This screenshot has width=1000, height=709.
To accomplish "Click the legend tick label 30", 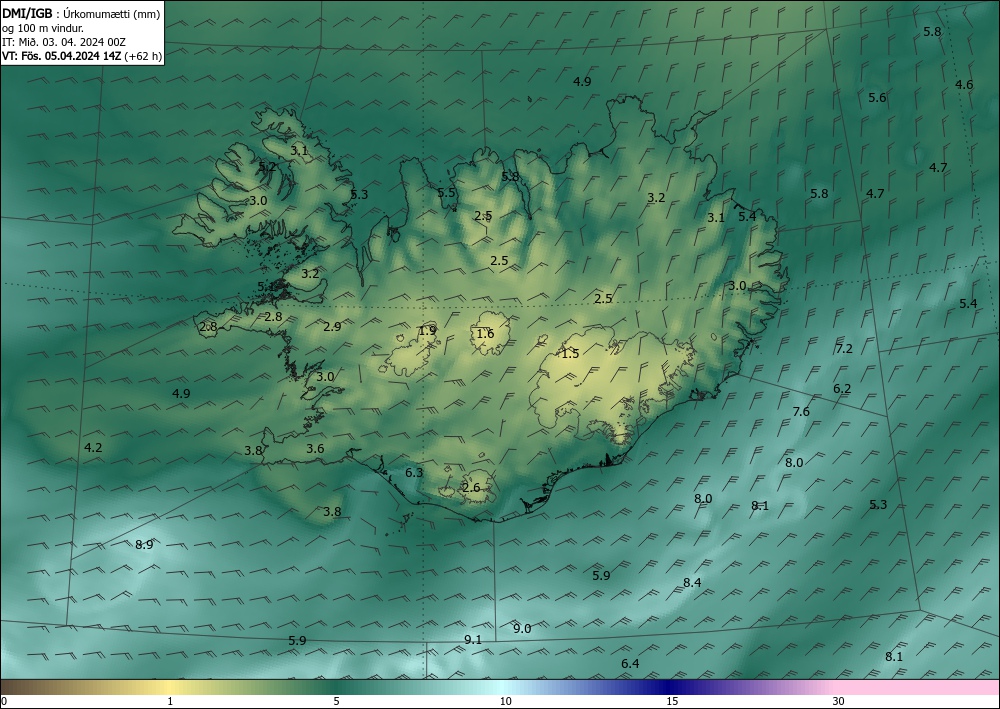I will coord(838,701).
